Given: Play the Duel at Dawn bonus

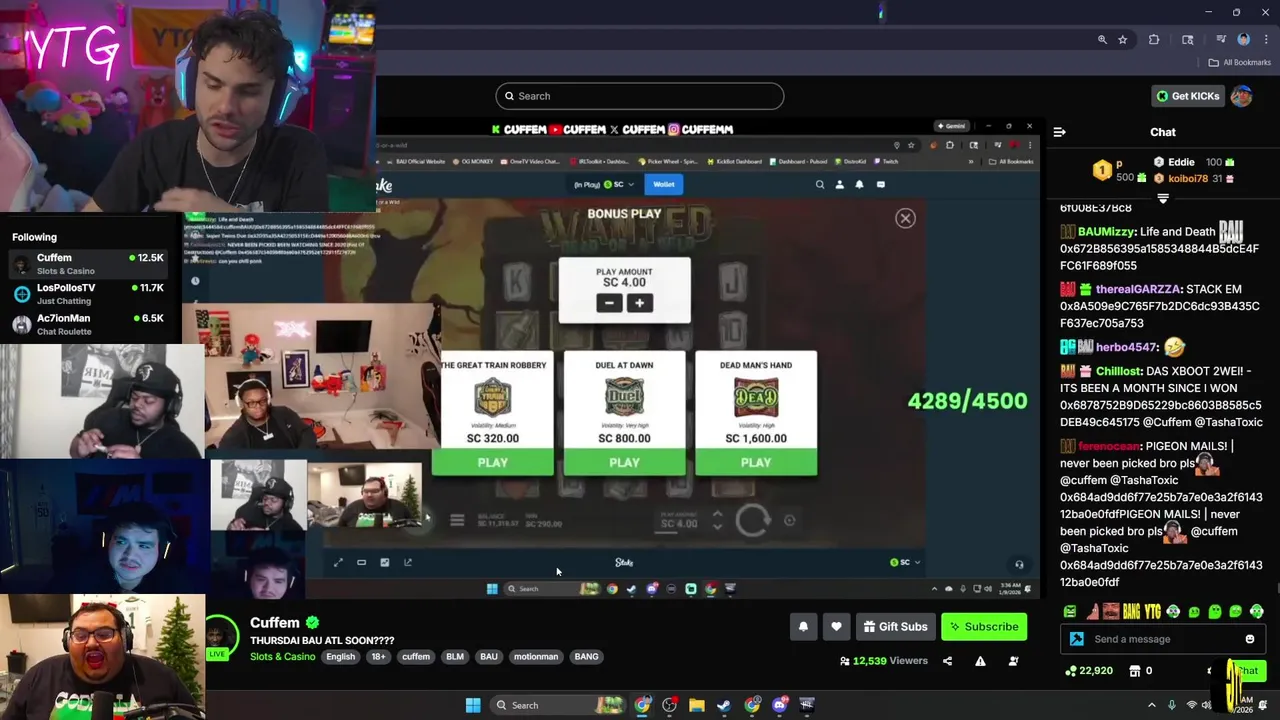Looking at the screenshot, I should click(624, 463).
